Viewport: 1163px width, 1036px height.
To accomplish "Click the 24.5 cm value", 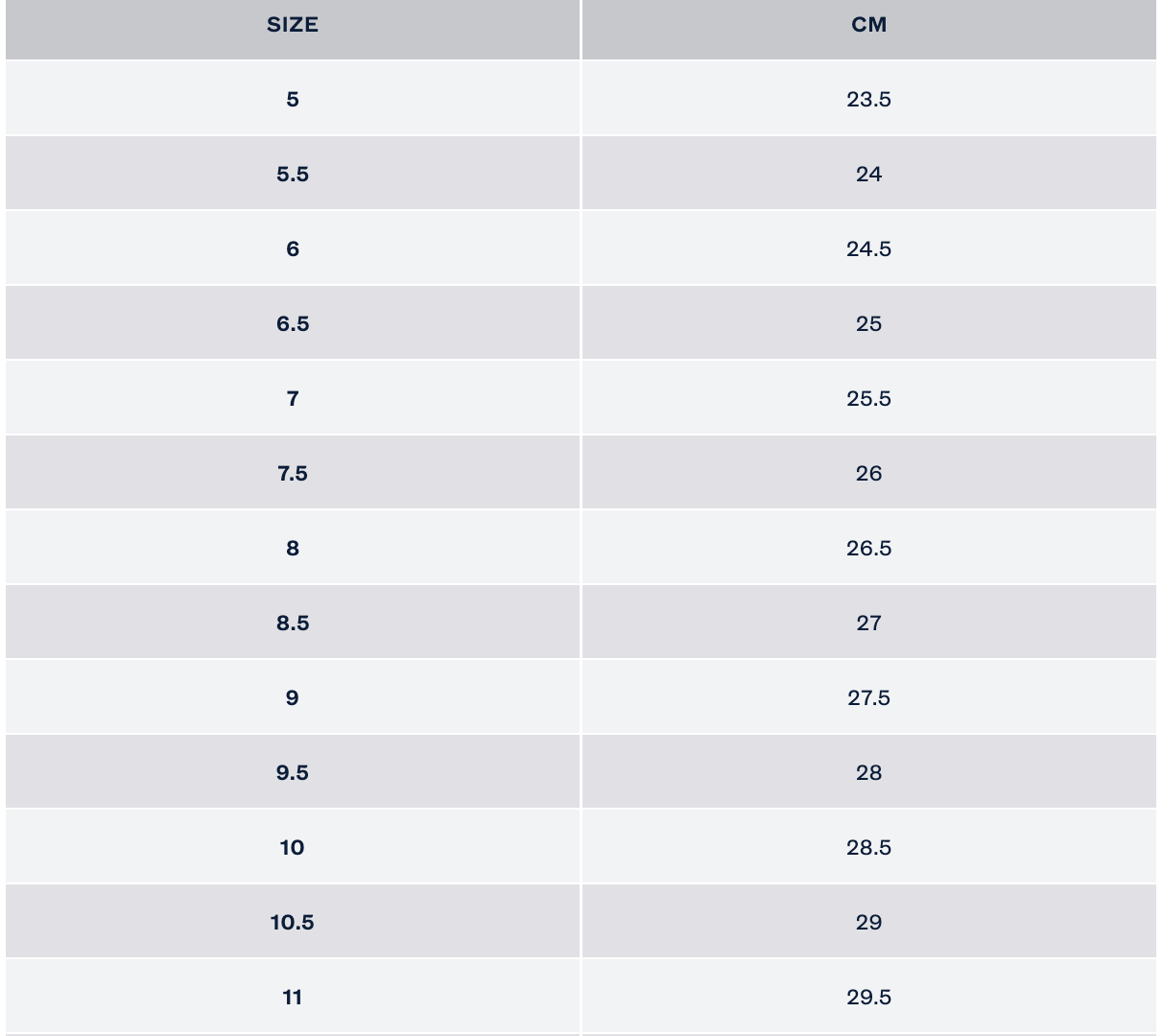I will tap(868, 248).
